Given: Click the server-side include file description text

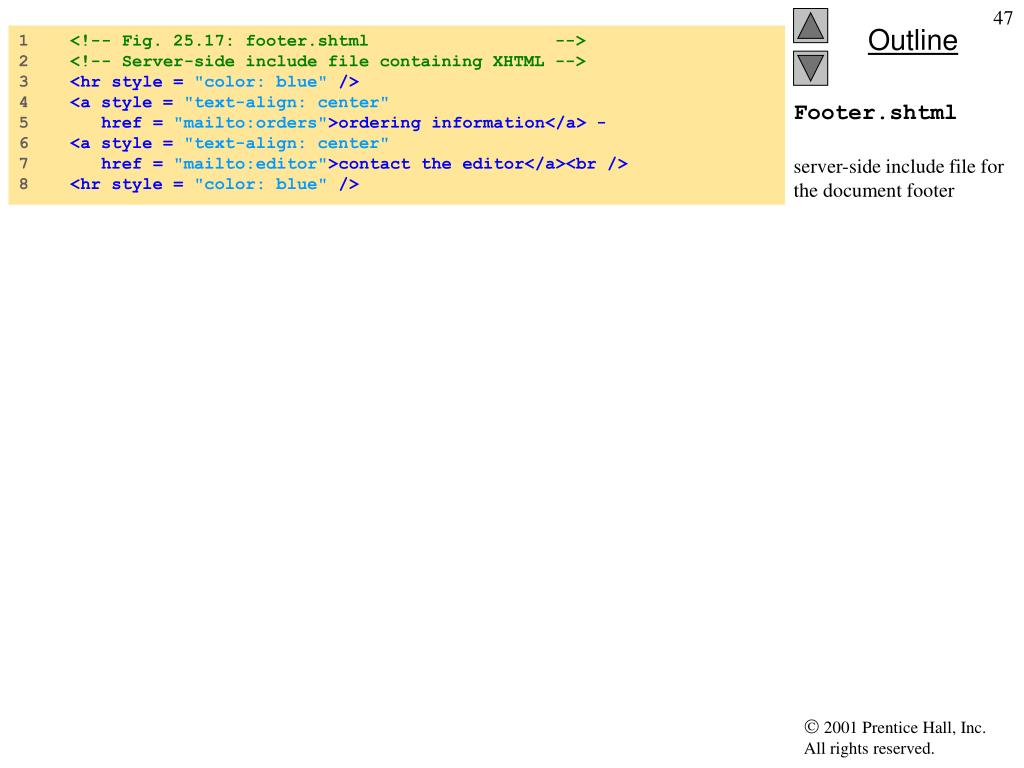Looking at the screenshot, I should [898, 178].
